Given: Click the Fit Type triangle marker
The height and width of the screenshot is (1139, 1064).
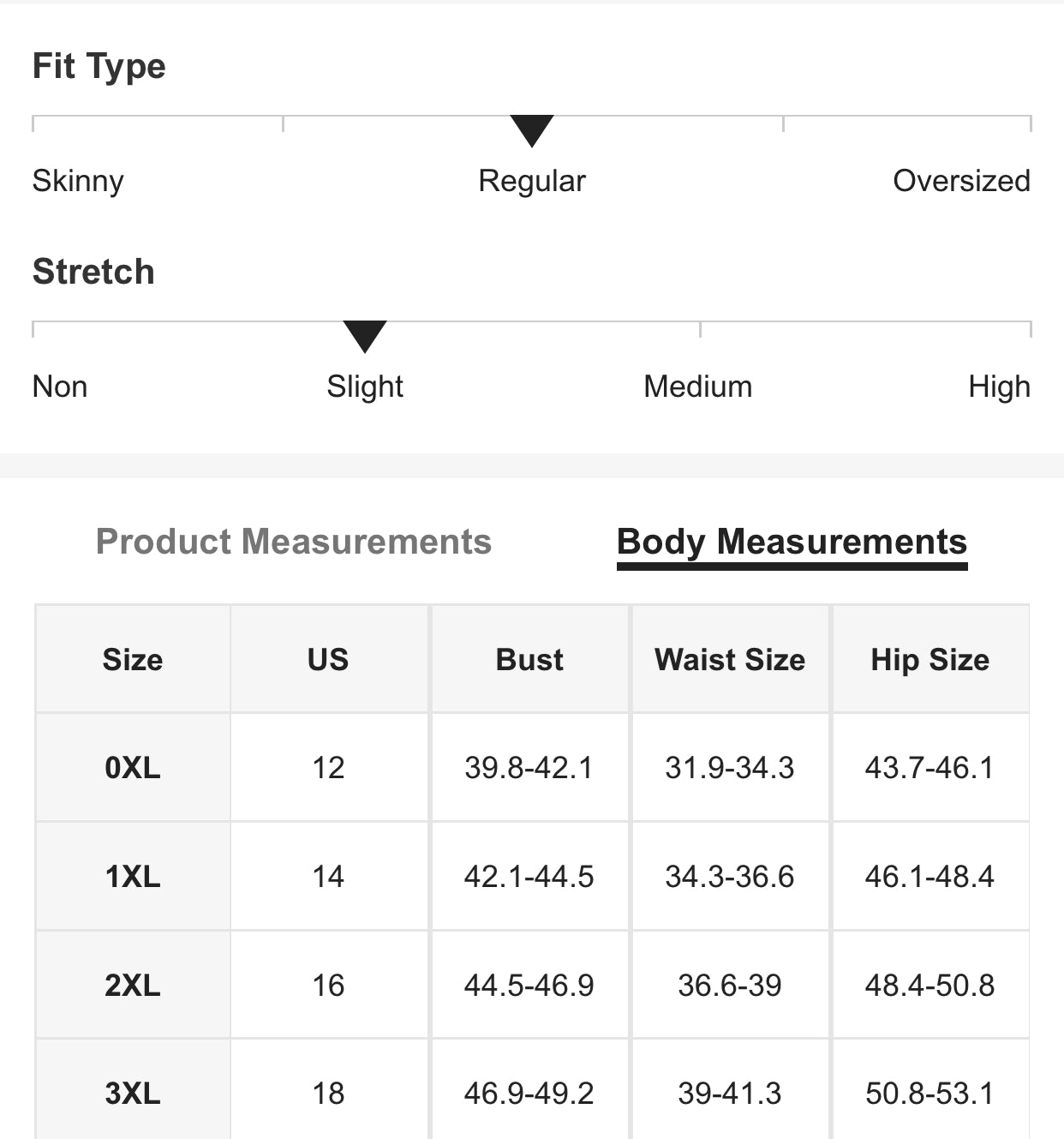Looking at the screenshot, I should [x=532, y=131].
